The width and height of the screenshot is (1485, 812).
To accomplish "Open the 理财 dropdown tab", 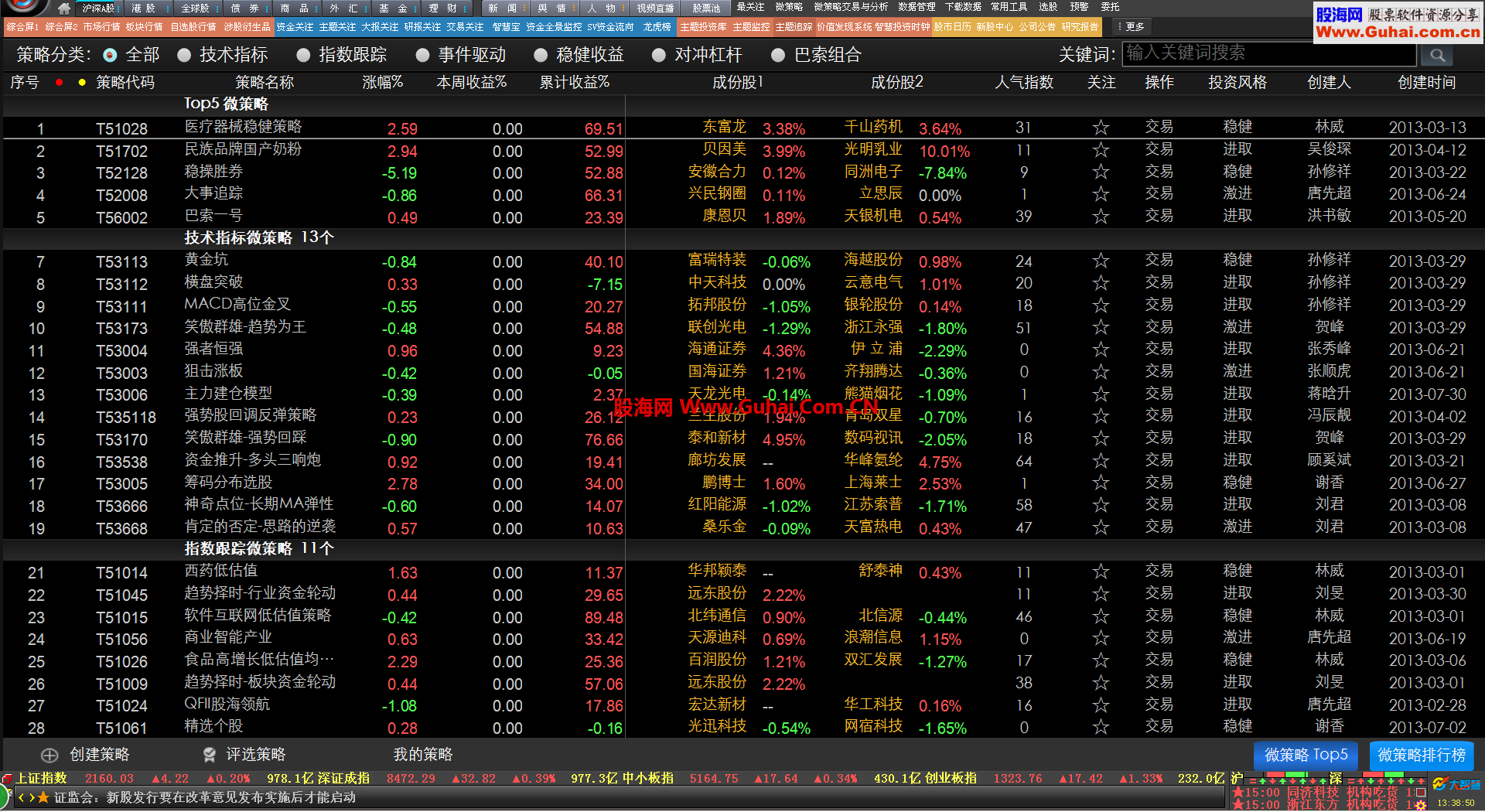I will point(445,9).
